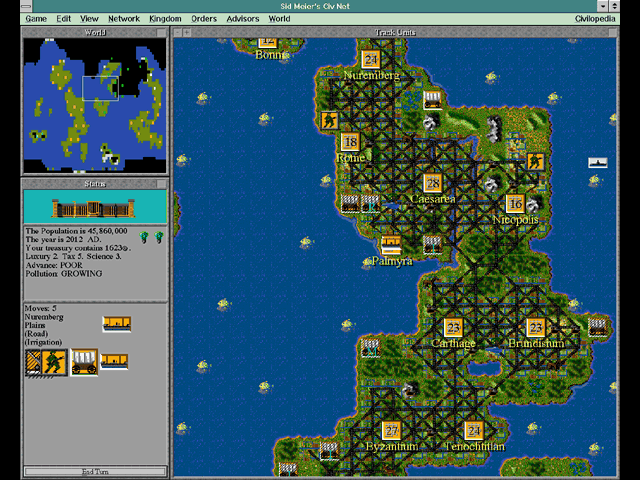Click the year is 2012 AD text

pos(63,240)
